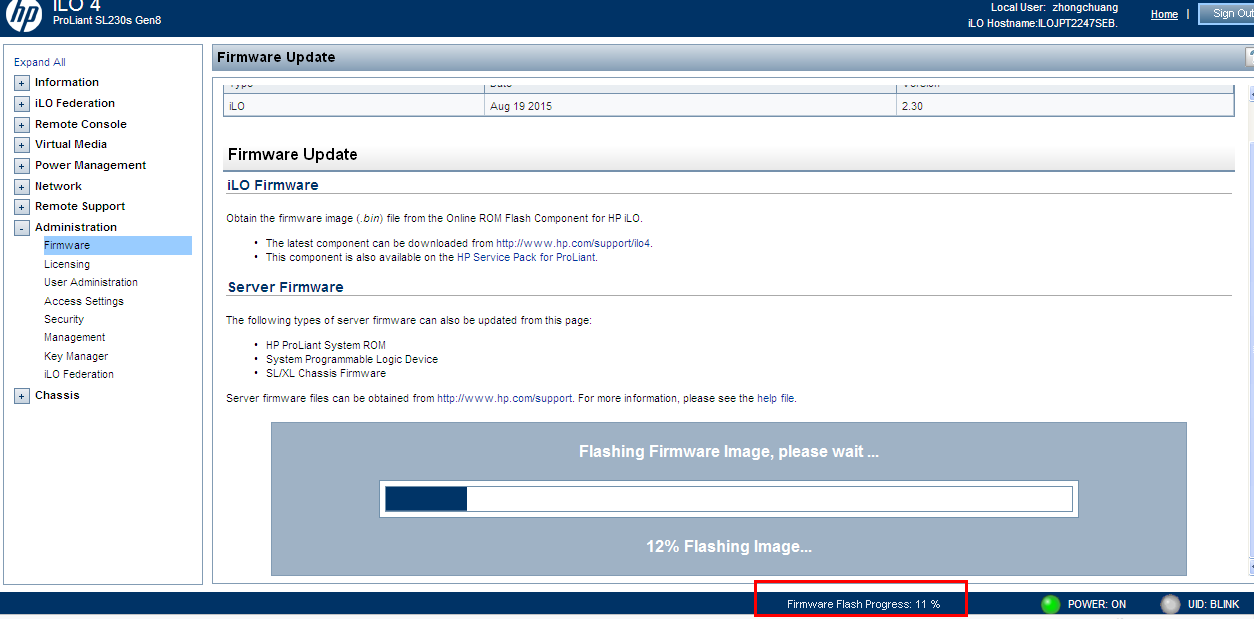This screenshot has width=1254, height=619.
Task: Click the green POWER: ON indicator
Action: [1050, 604]
